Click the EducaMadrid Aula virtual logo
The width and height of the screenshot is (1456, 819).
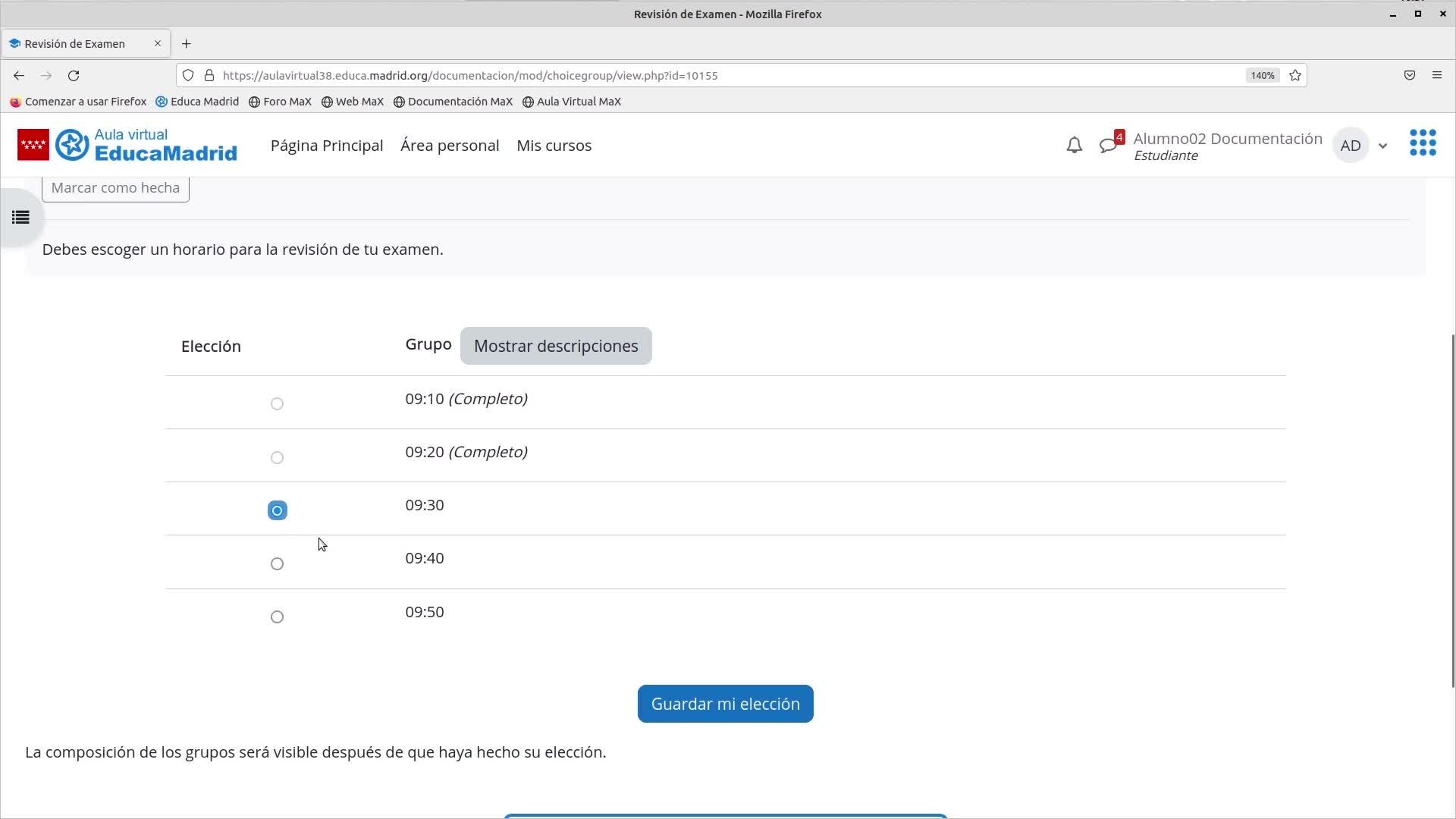click(x=146, y=145)
